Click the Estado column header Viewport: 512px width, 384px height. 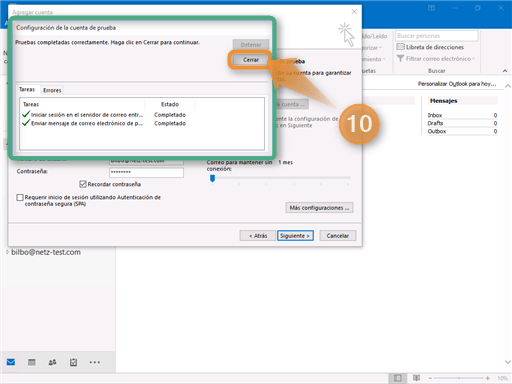point(170,104)
